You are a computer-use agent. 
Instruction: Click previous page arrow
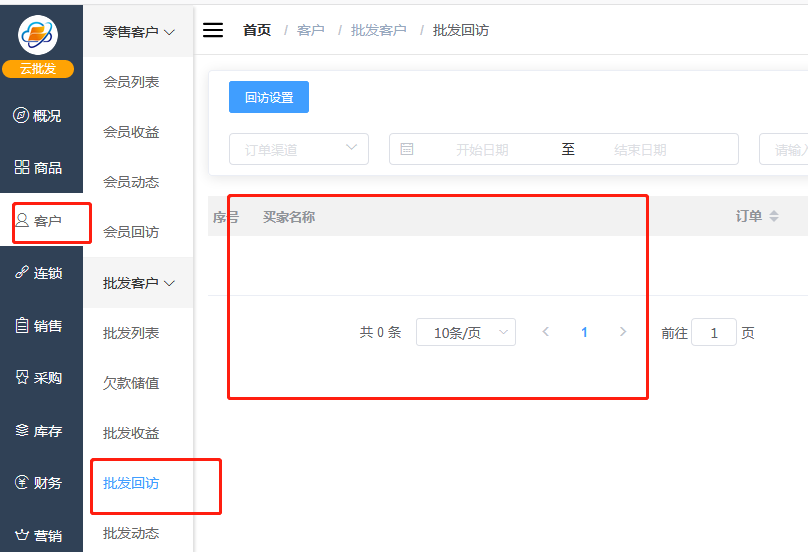[x=545, y=332]
